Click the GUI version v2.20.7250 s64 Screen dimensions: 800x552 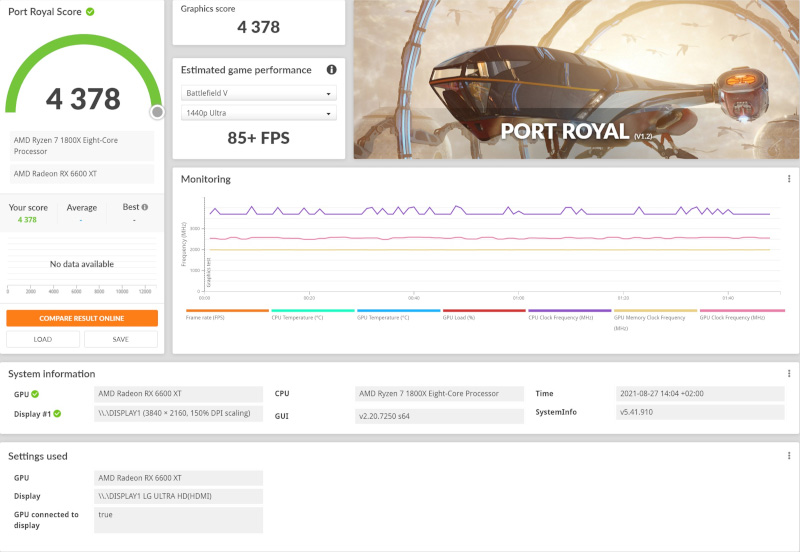pos(439,416)
